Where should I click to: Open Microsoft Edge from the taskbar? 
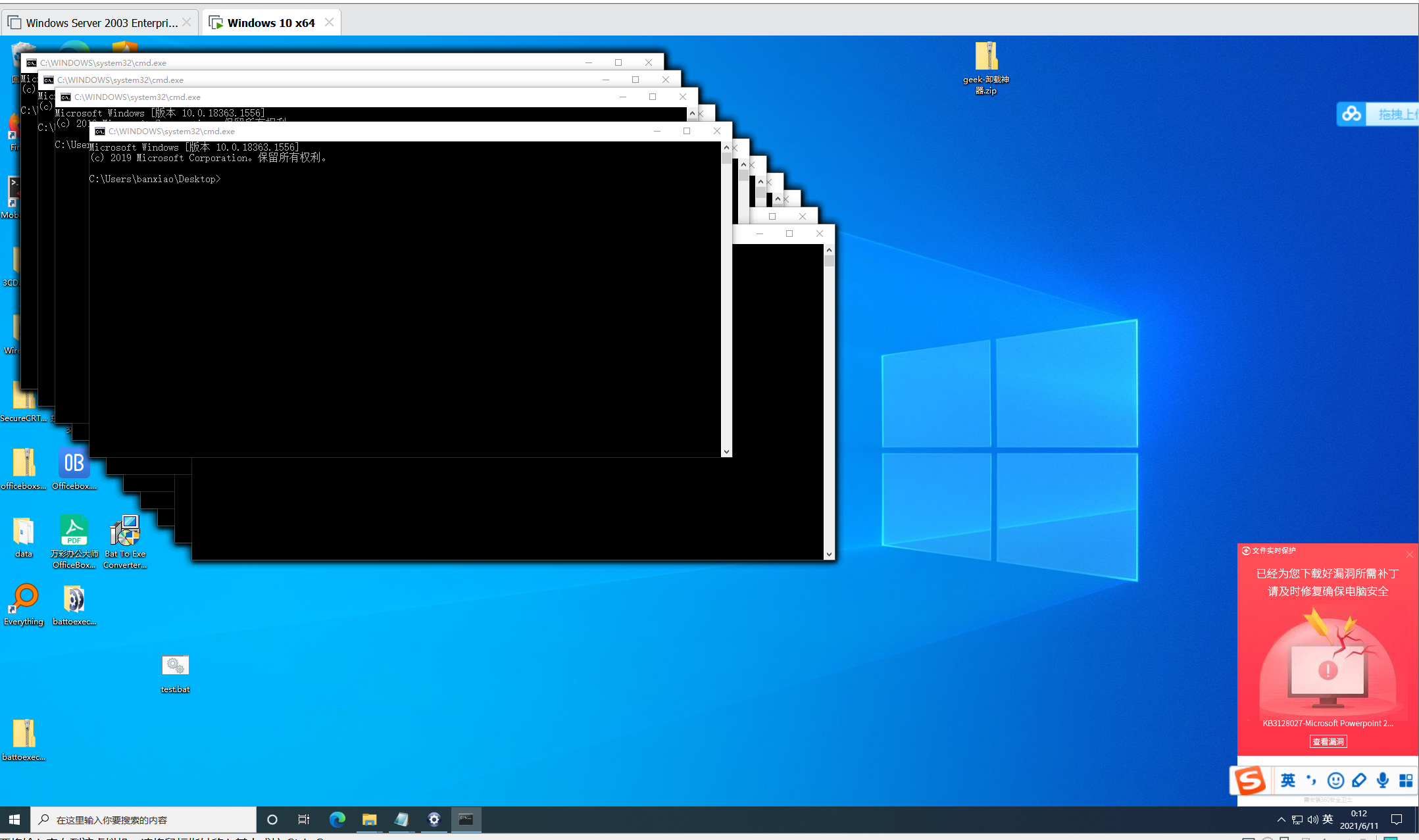pos(337,820)
